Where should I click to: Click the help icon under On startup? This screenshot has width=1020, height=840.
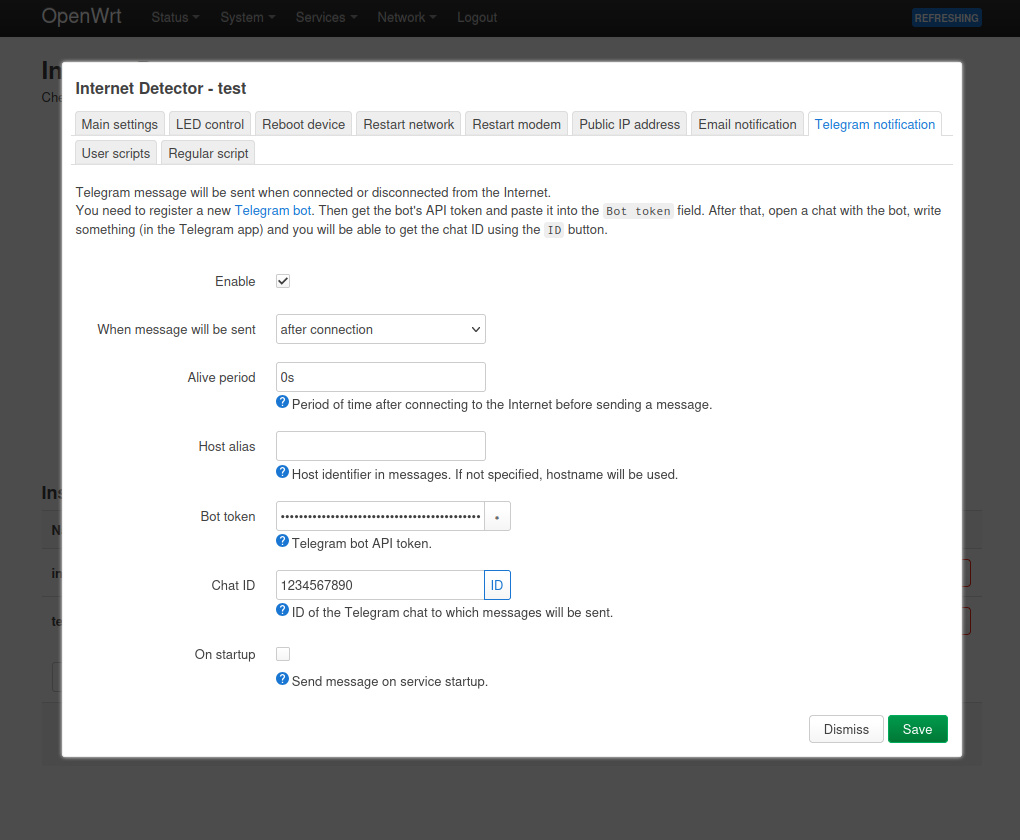click(x=283, y=679)
